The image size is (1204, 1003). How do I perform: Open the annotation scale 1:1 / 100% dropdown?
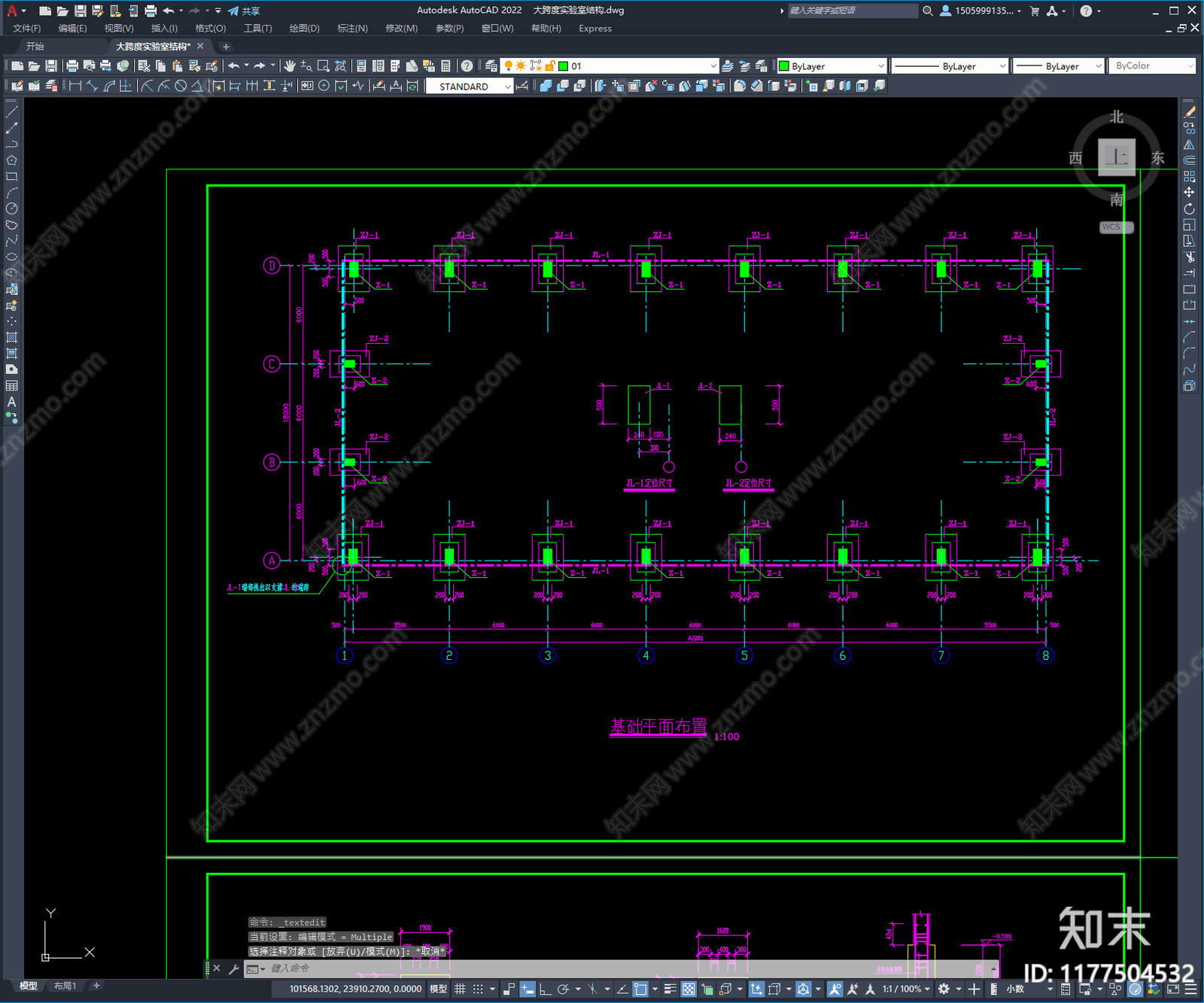(x=907, y=989)
